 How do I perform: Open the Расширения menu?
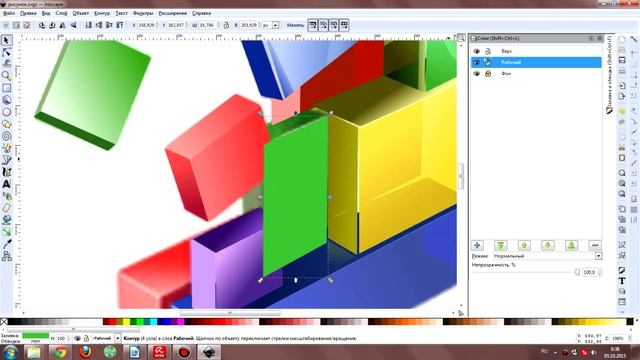pyautogui.click(x=173, y=13)
